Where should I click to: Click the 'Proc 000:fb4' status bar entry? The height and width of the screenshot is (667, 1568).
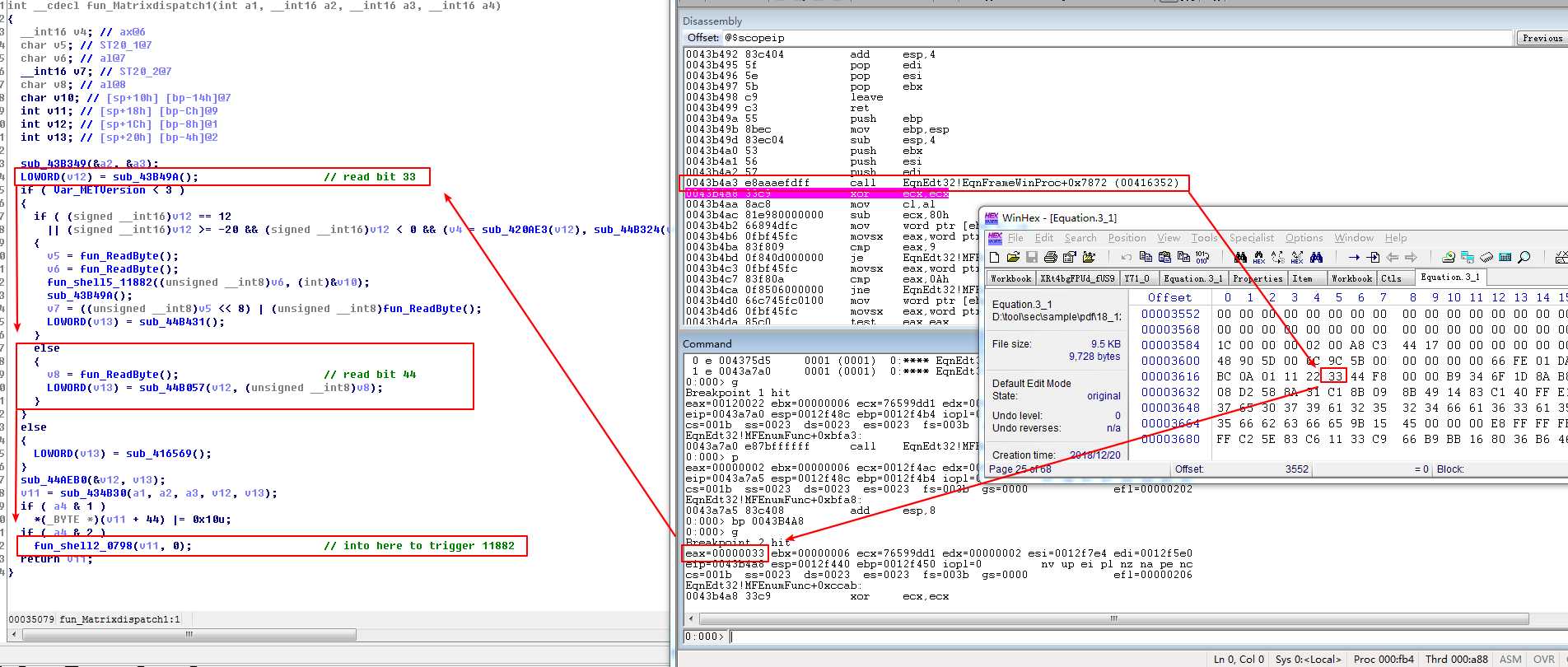pos(1384,659)
